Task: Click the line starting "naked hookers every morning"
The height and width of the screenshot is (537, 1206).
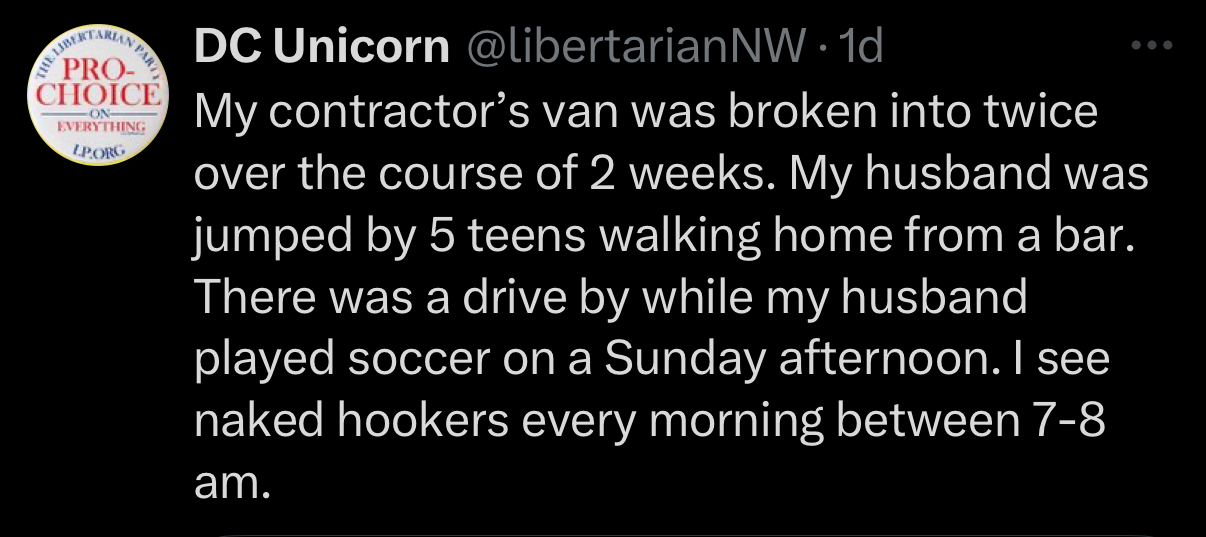Action: tap(650, 423)
